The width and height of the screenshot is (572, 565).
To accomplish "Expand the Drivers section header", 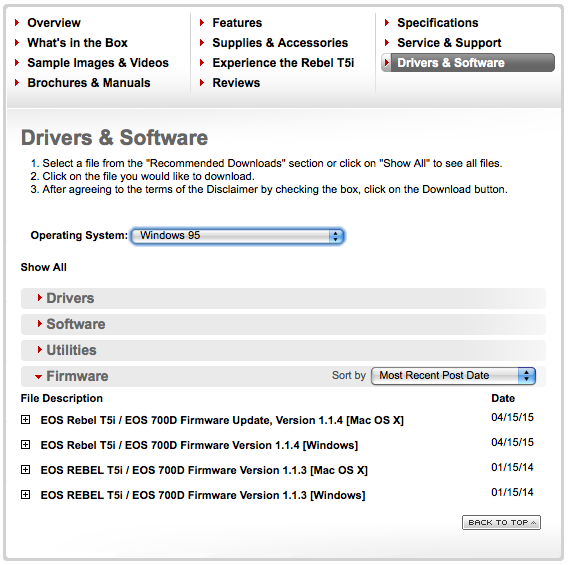I will (283, 298).
